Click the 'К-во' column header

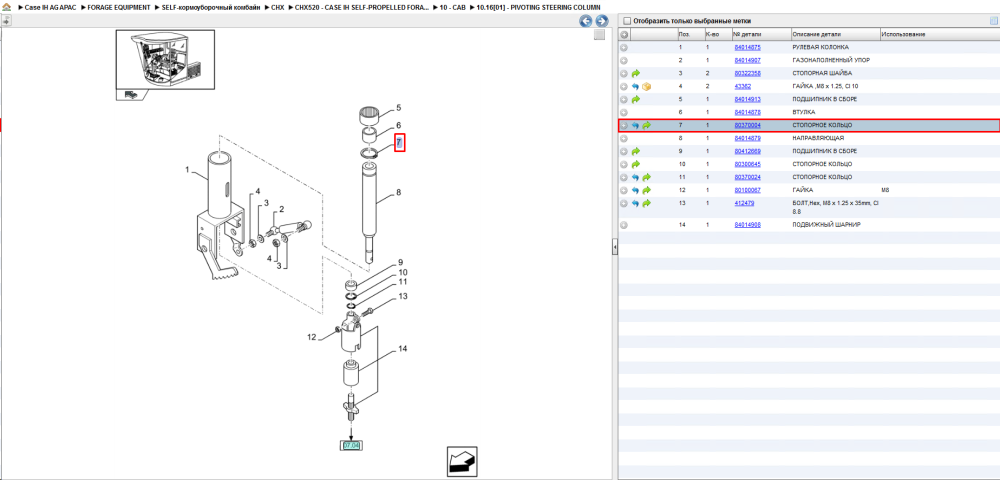tap(712, 34)
